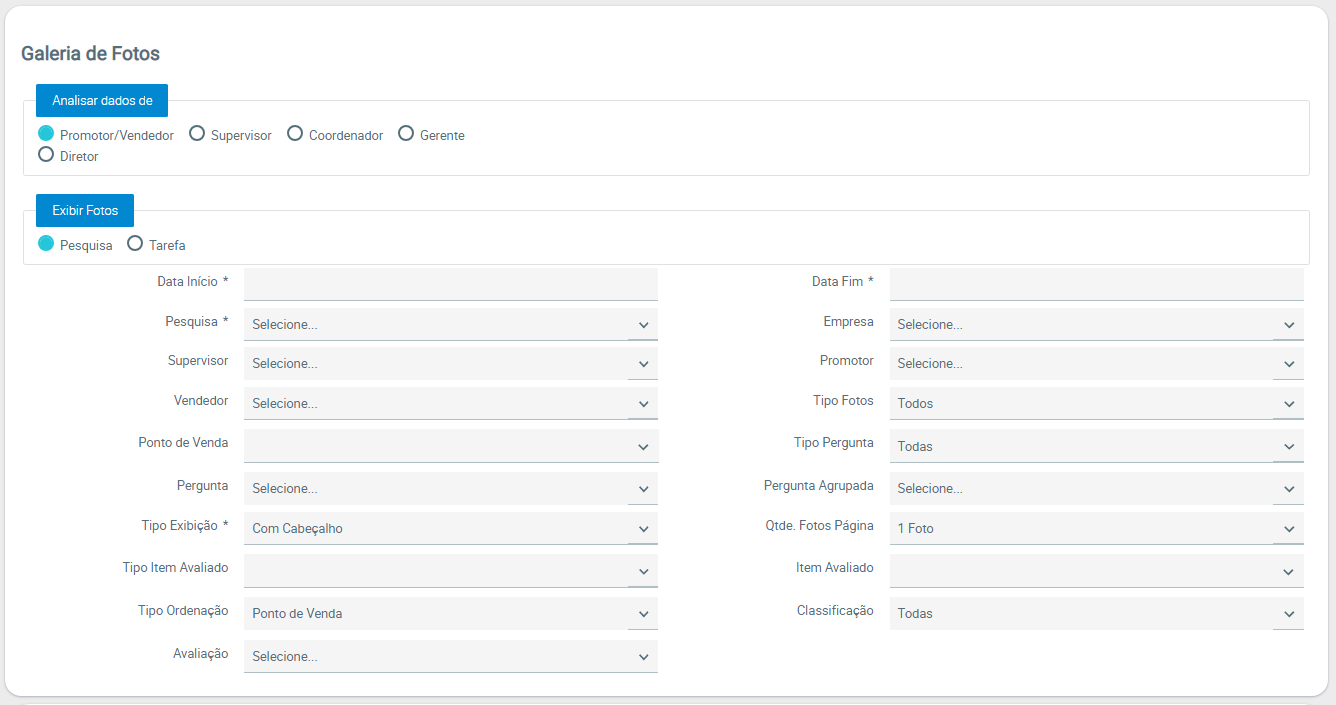This screenshot has height=705, width=1336.
Task: Open the Pesquisa dropdown
Action: point(450,324)
